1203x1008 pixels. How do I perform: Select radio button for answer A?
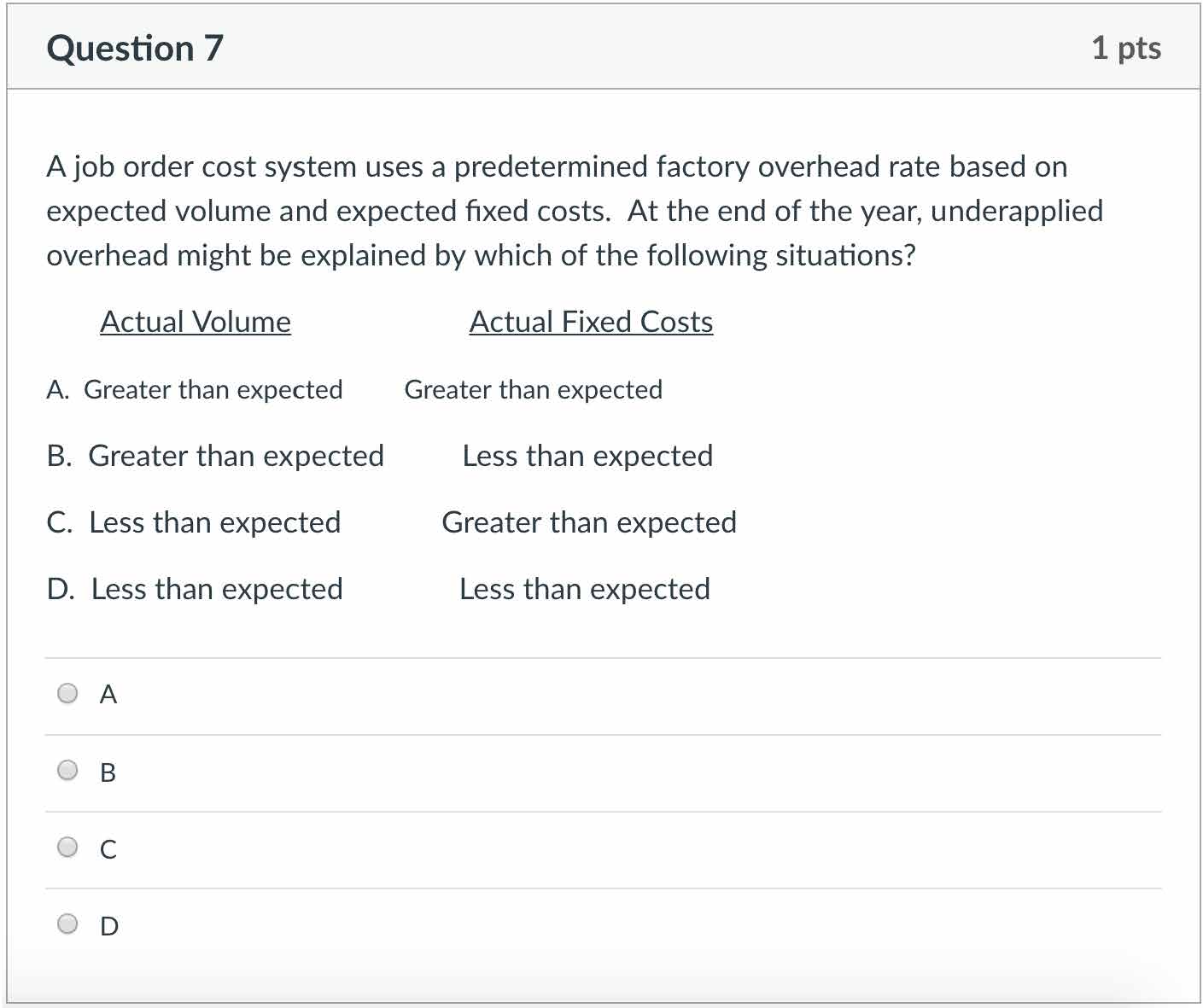67,693
